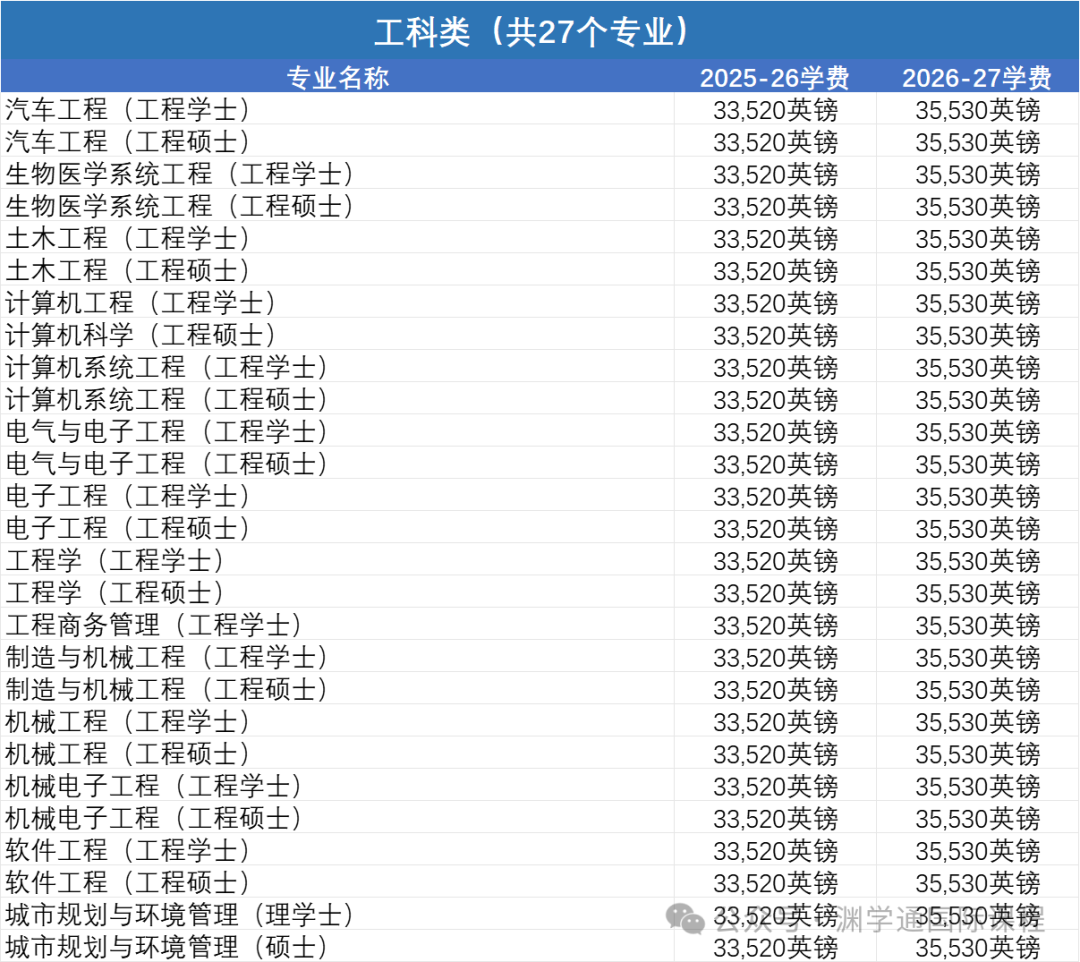Screen dimensions: 1080x962
Task: Select the 土木工程（工程学士）cell
Action: coord(128,239)
